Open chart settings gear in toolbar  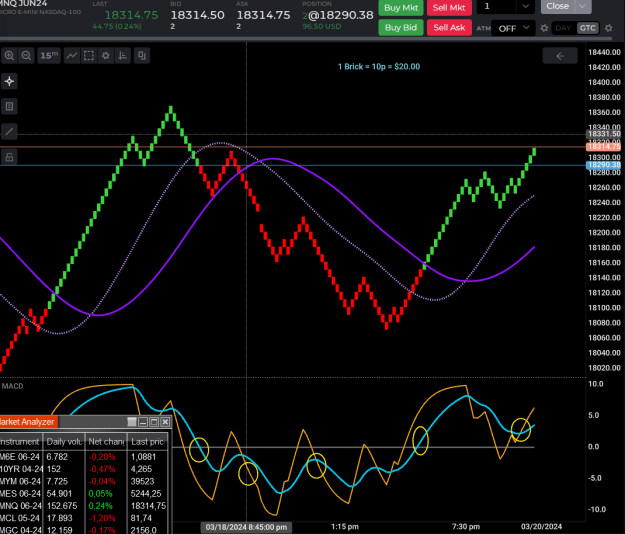[x=106, y=55]
